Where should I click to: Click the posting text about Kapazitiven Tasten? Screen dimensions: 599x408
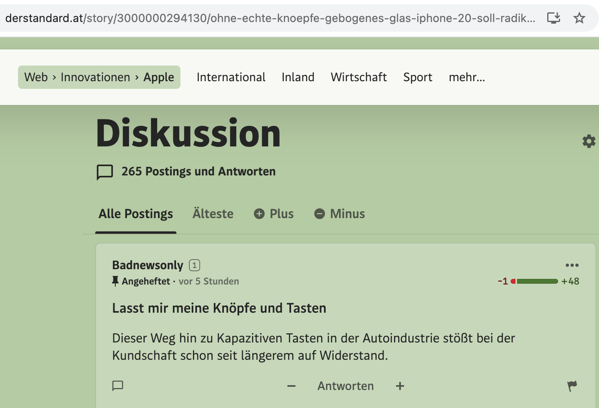pyautogui.click(x=313, y=347)
